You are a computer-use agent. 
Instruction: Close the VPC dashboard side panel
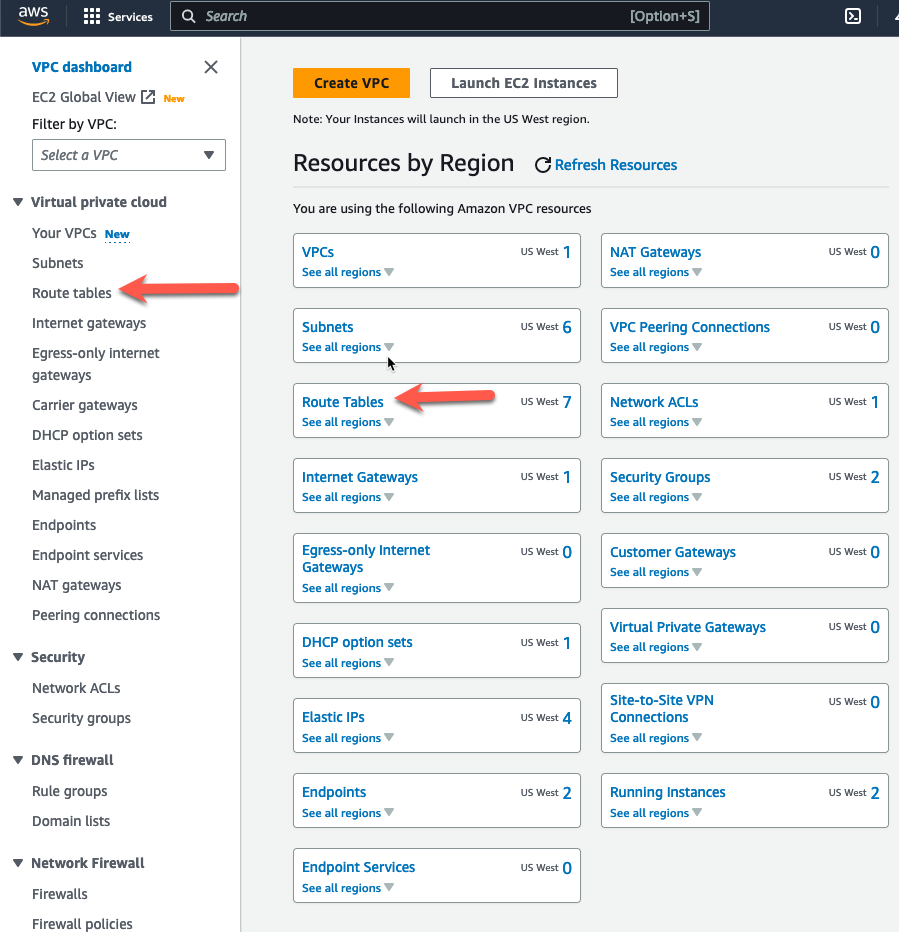tap(210, 67)
